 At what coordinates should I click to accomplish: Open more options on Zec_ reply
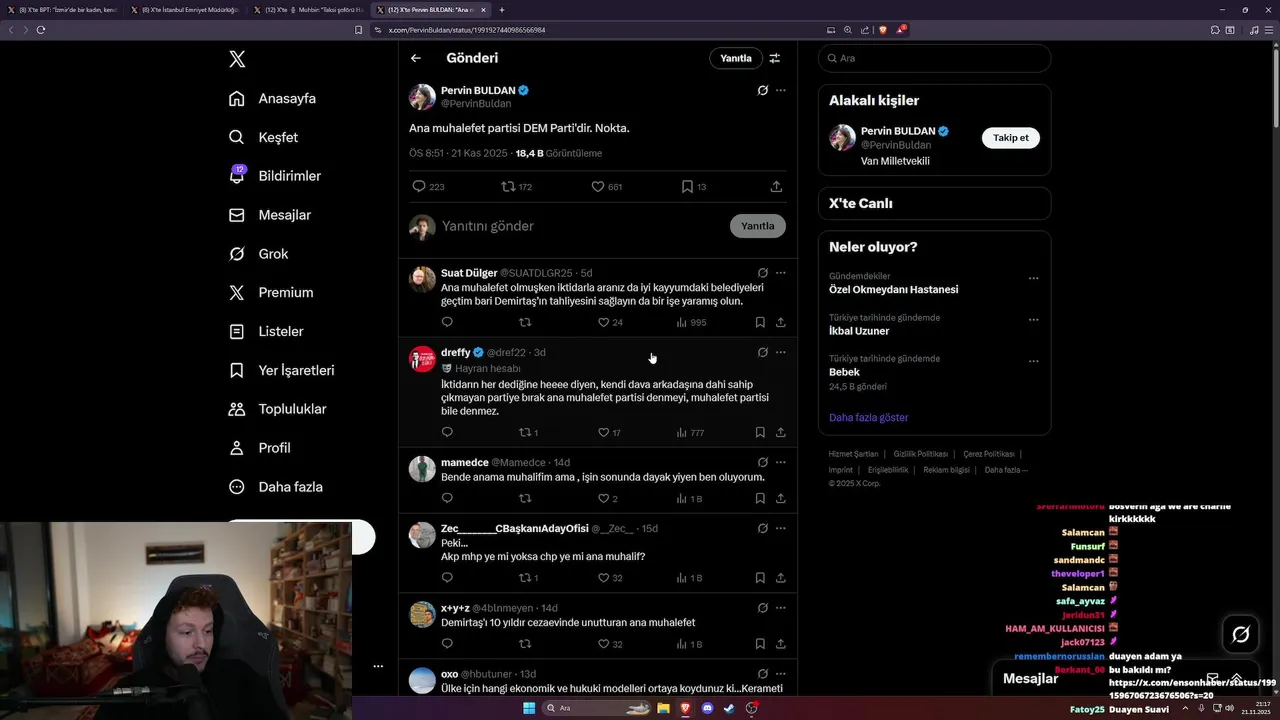click(x=781, y=528)
